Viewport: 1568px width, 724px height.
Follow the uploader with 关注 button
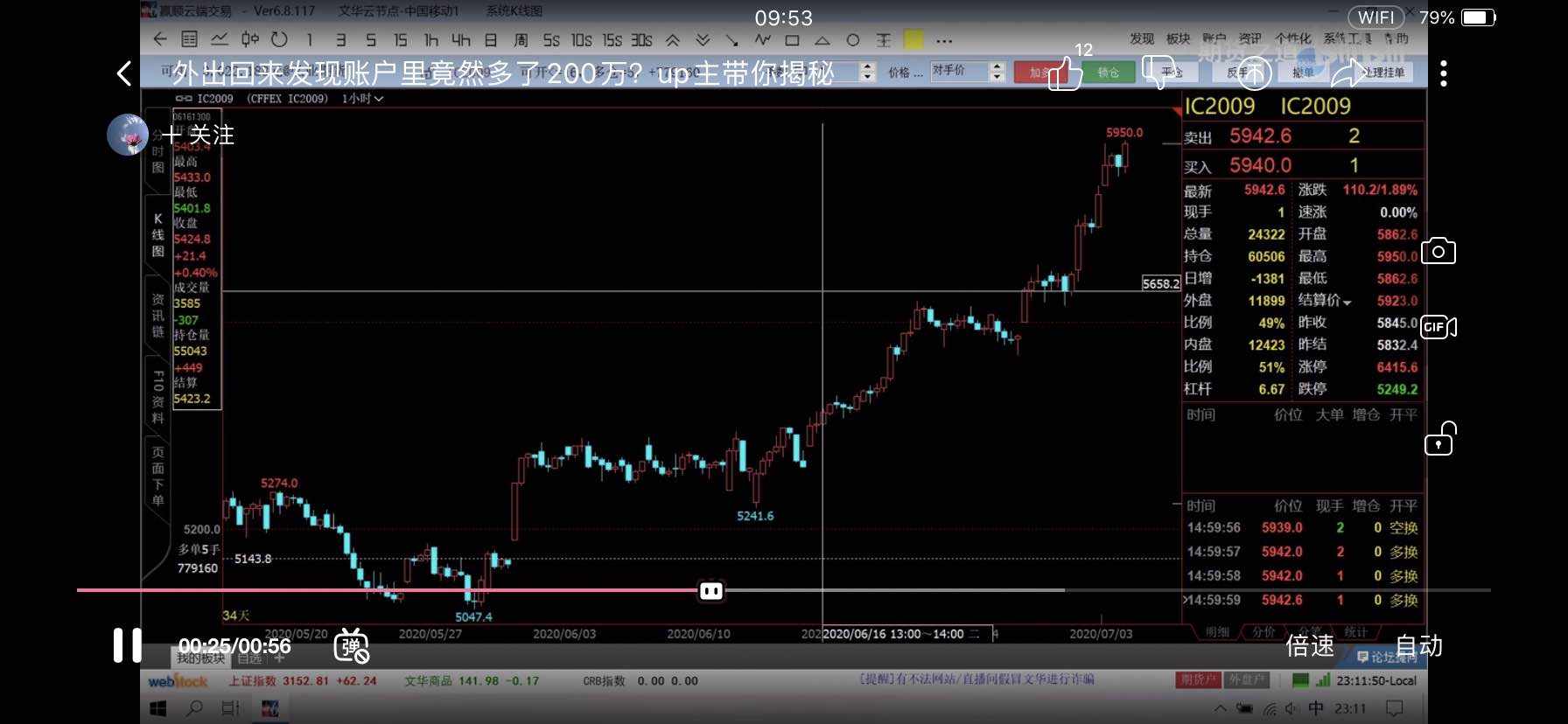[x=199, y=135]
